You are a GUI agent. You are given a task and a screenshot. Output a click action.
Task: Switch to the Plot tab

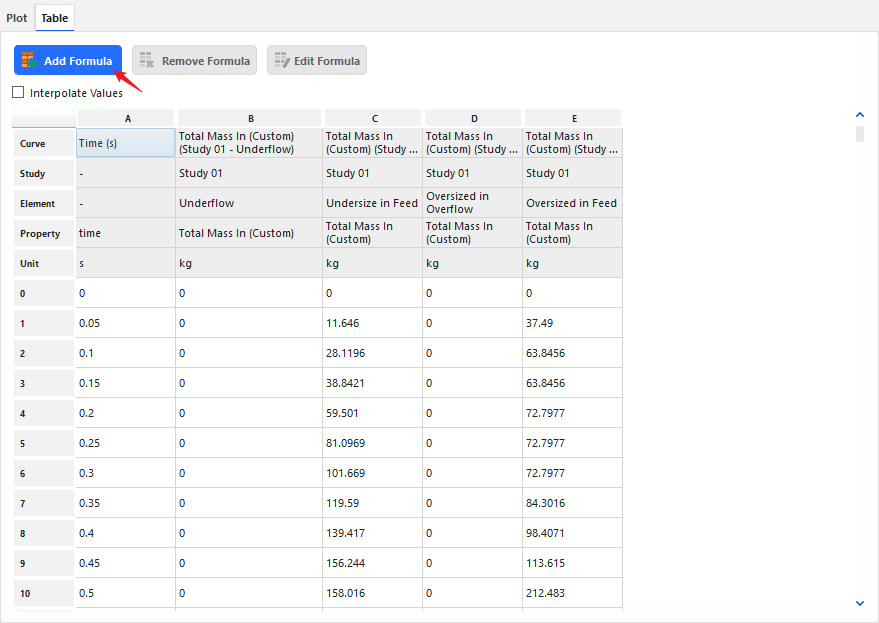click(x=17, y=18)
